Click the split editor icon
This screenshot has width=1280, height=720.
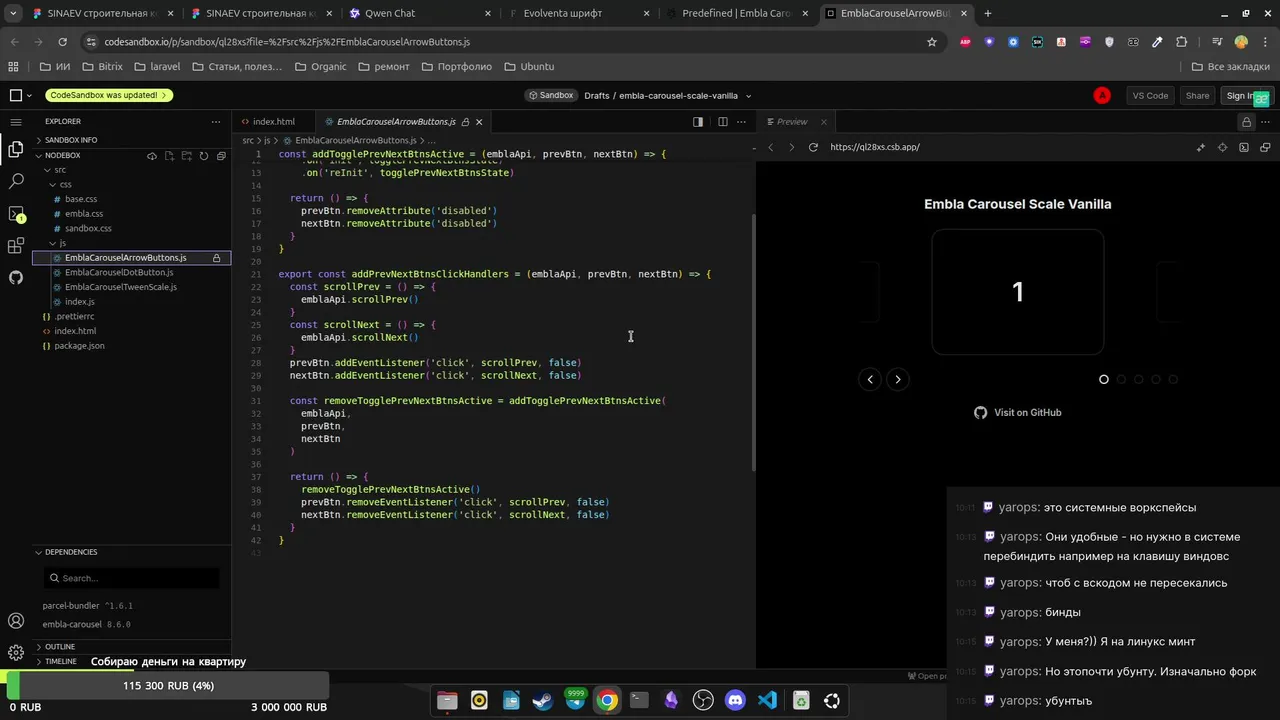722,122
